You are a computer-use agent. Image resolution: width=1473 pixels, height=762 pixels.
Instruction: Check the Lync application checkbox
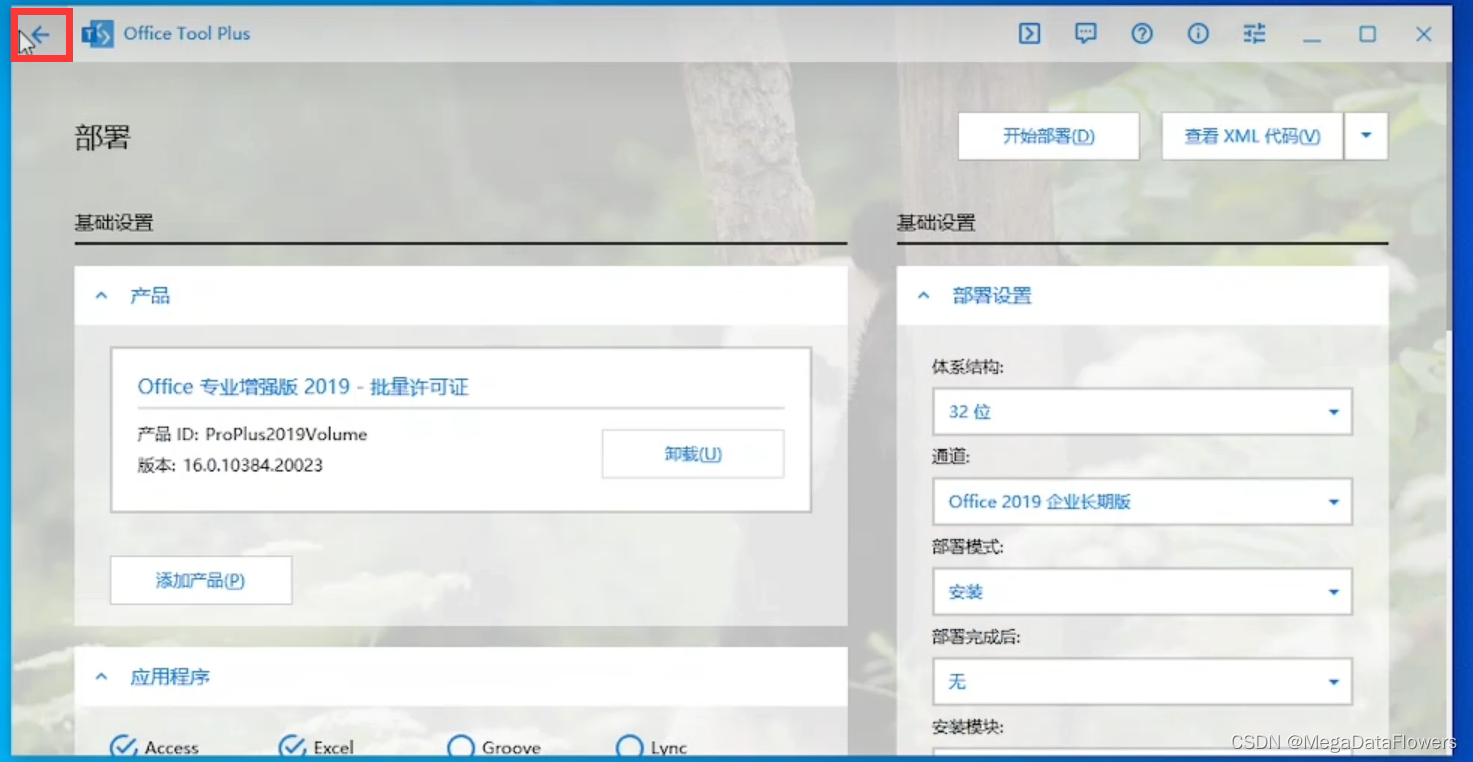click(x=630, y=747)
